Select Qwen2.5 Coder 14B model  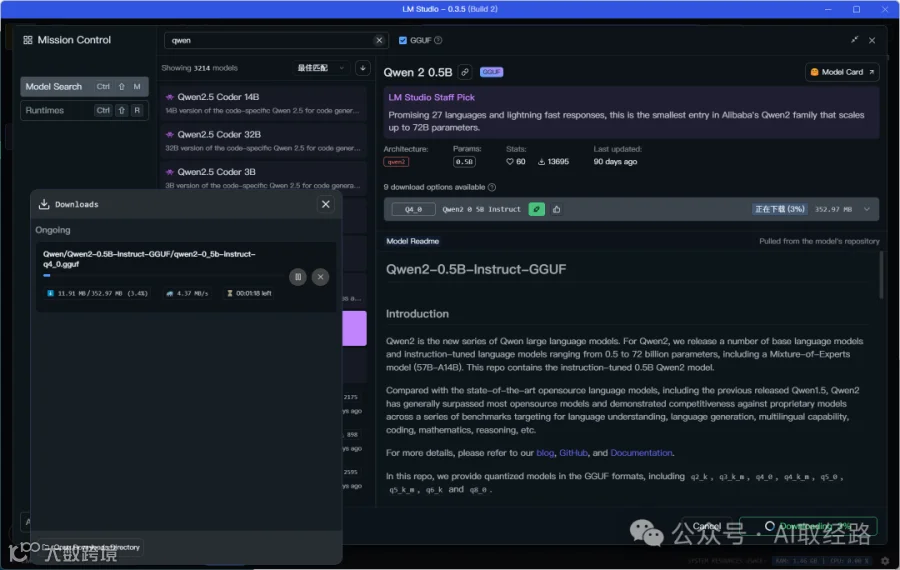click(263, 103)
